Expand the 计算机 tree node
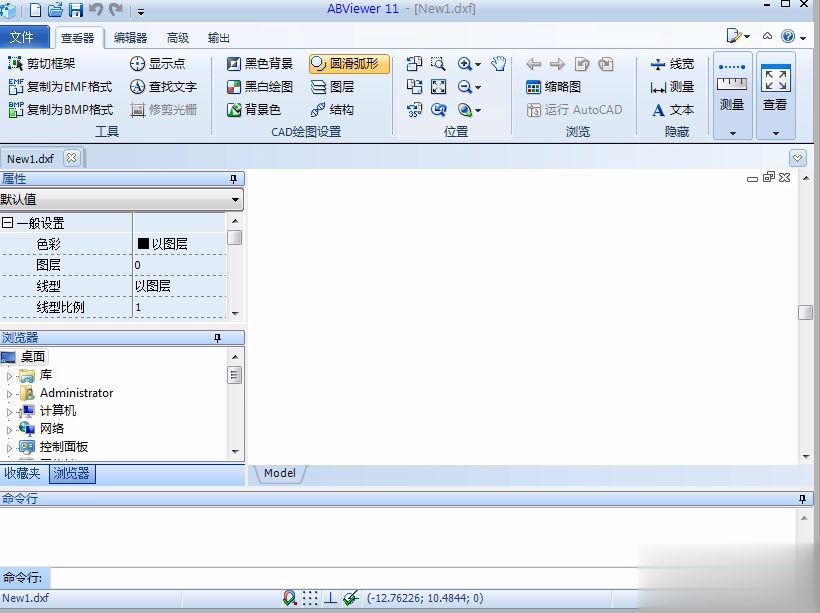Screen dimensions: 820x613 click(10, 411)
